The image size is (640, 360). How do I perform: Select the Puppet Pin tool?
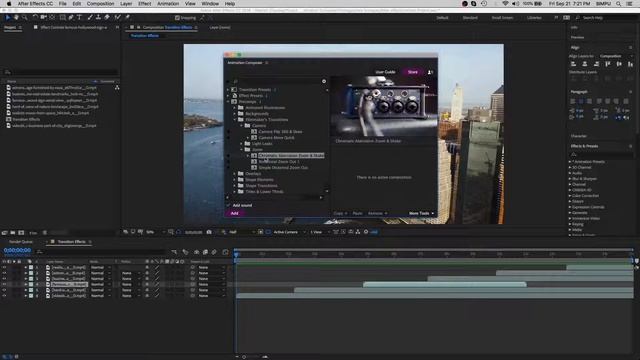127,18
